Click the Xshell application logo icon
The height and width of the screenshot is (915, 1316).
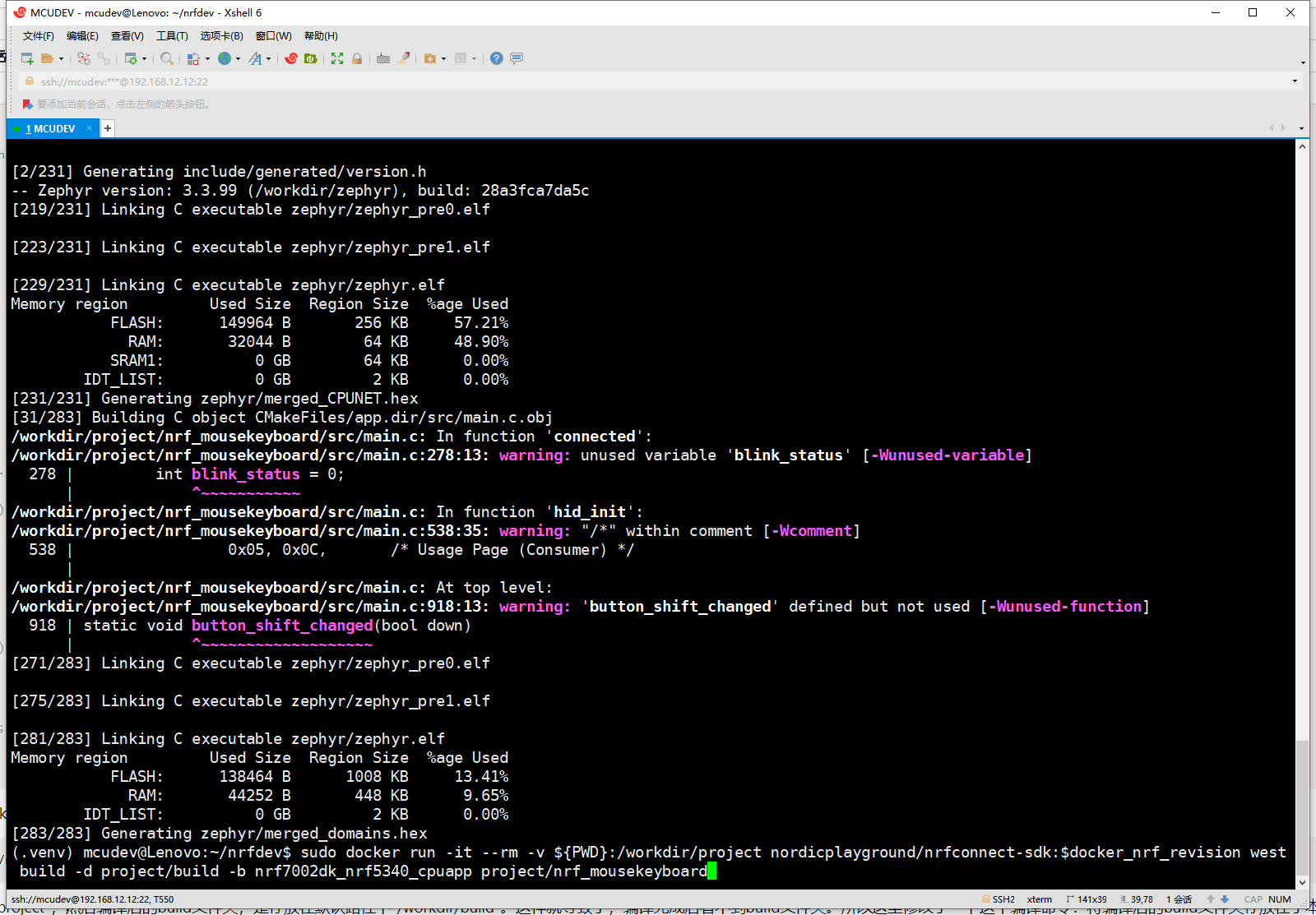tap(20, 12)
